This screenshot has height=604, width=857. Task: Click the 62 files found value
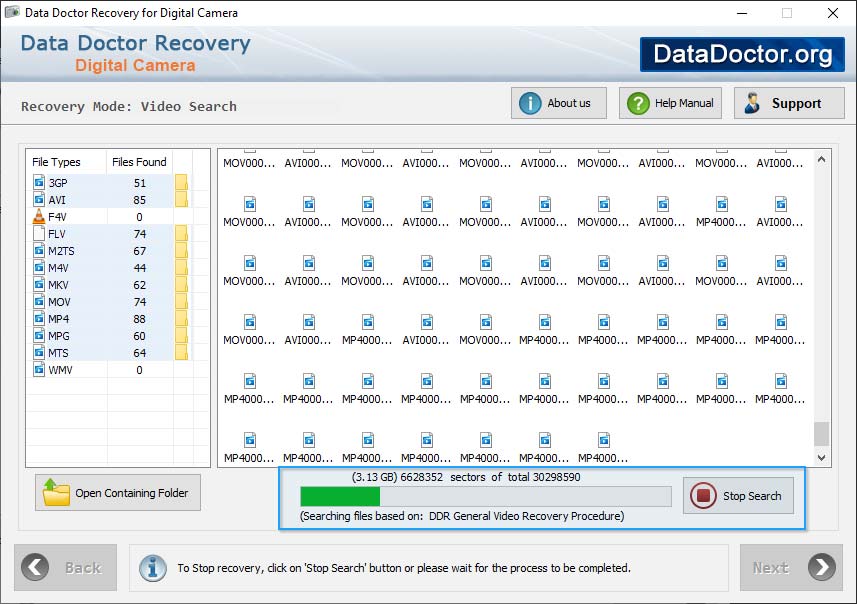(x=140, y=285)
